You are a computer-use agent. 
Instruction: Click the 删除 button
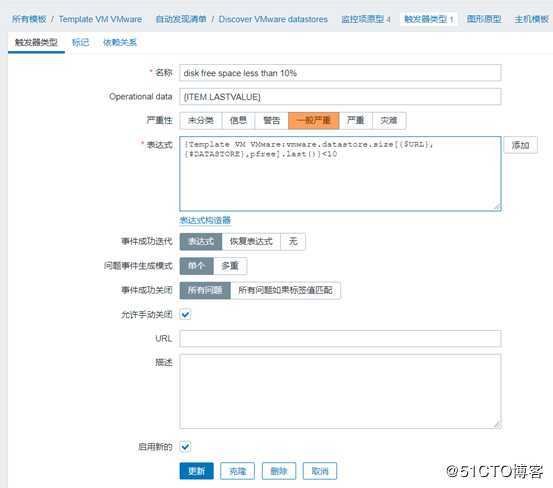(x=279, y=471)
